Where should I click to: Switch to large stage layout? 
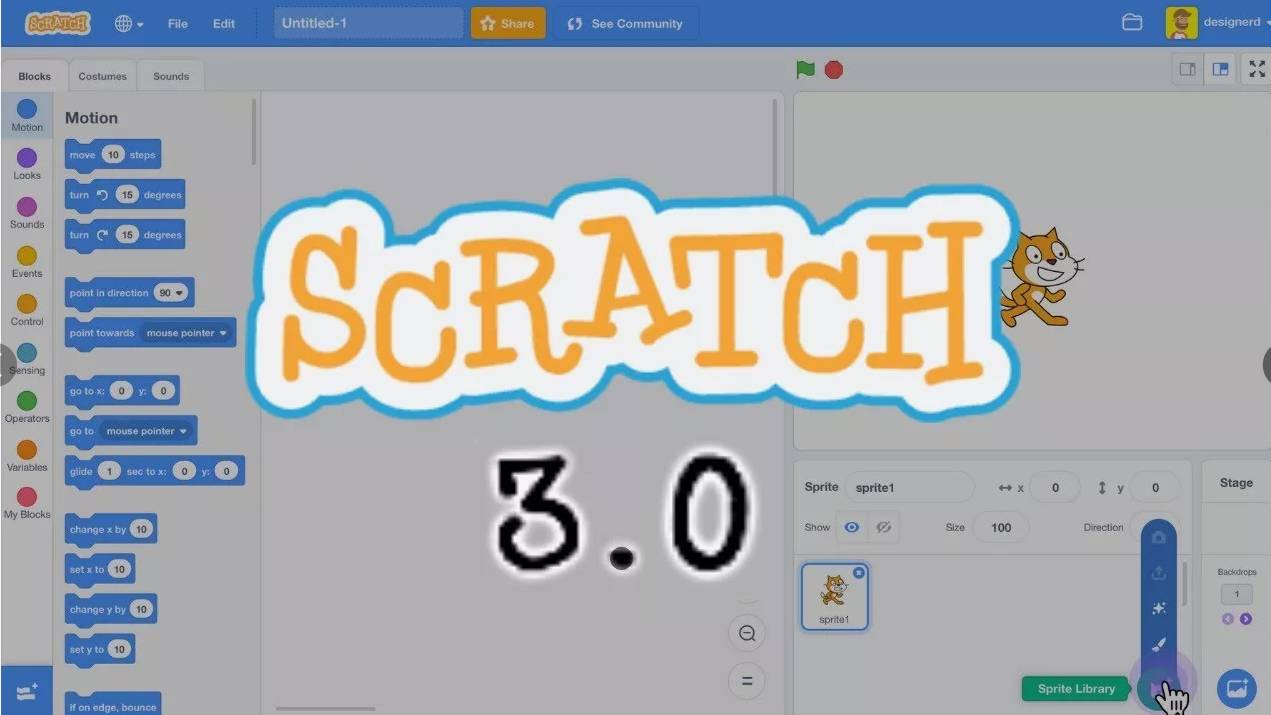(1220, 70)
